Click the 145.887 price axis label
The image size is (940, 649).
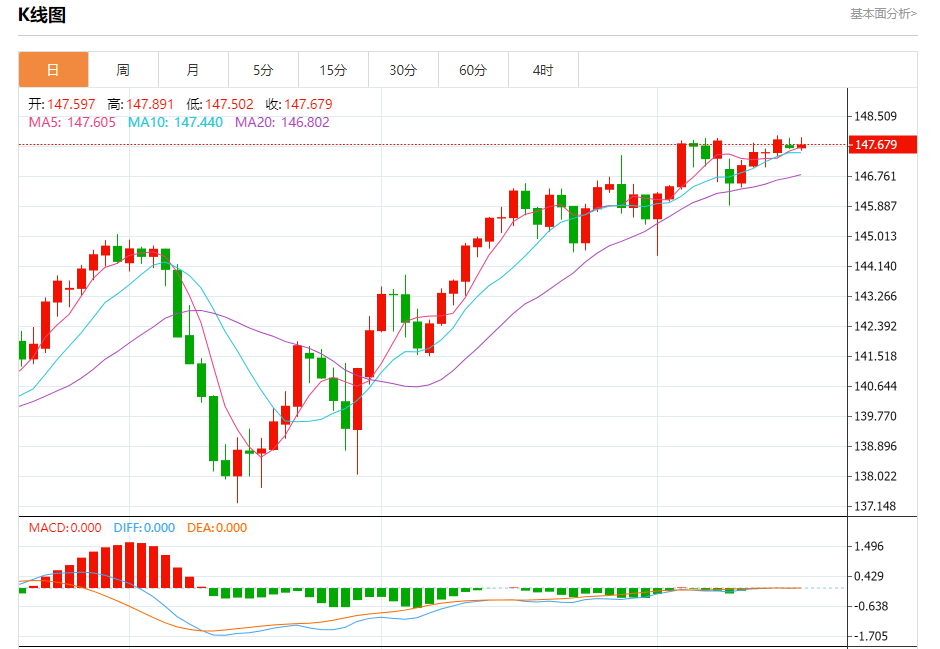tap(875, 206)
